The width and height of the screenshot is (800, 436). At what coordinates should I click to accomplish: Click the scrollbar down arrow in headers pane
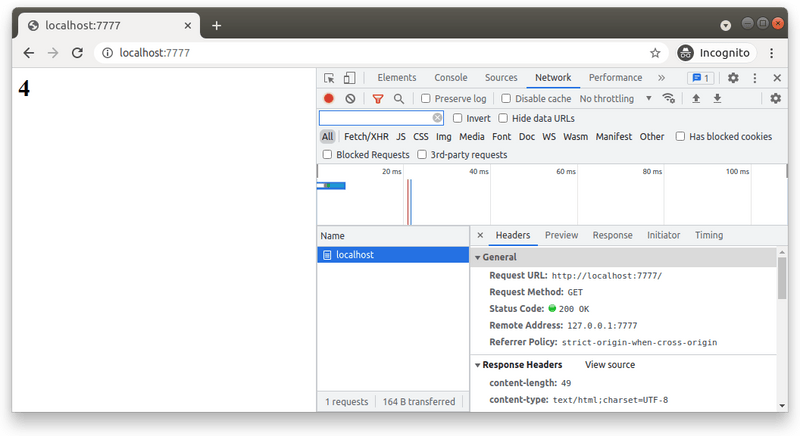(x=782, y=406)
